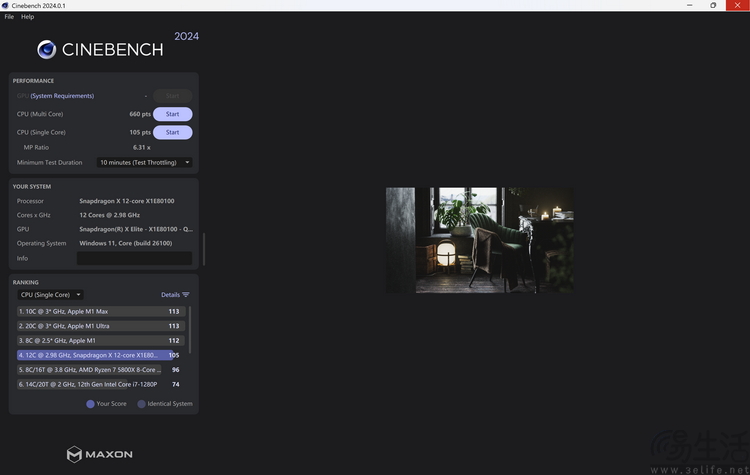Click the Your Score legend dot
Image resolution: width=750 pixels, height=475 pixels.
click(91, 404)
